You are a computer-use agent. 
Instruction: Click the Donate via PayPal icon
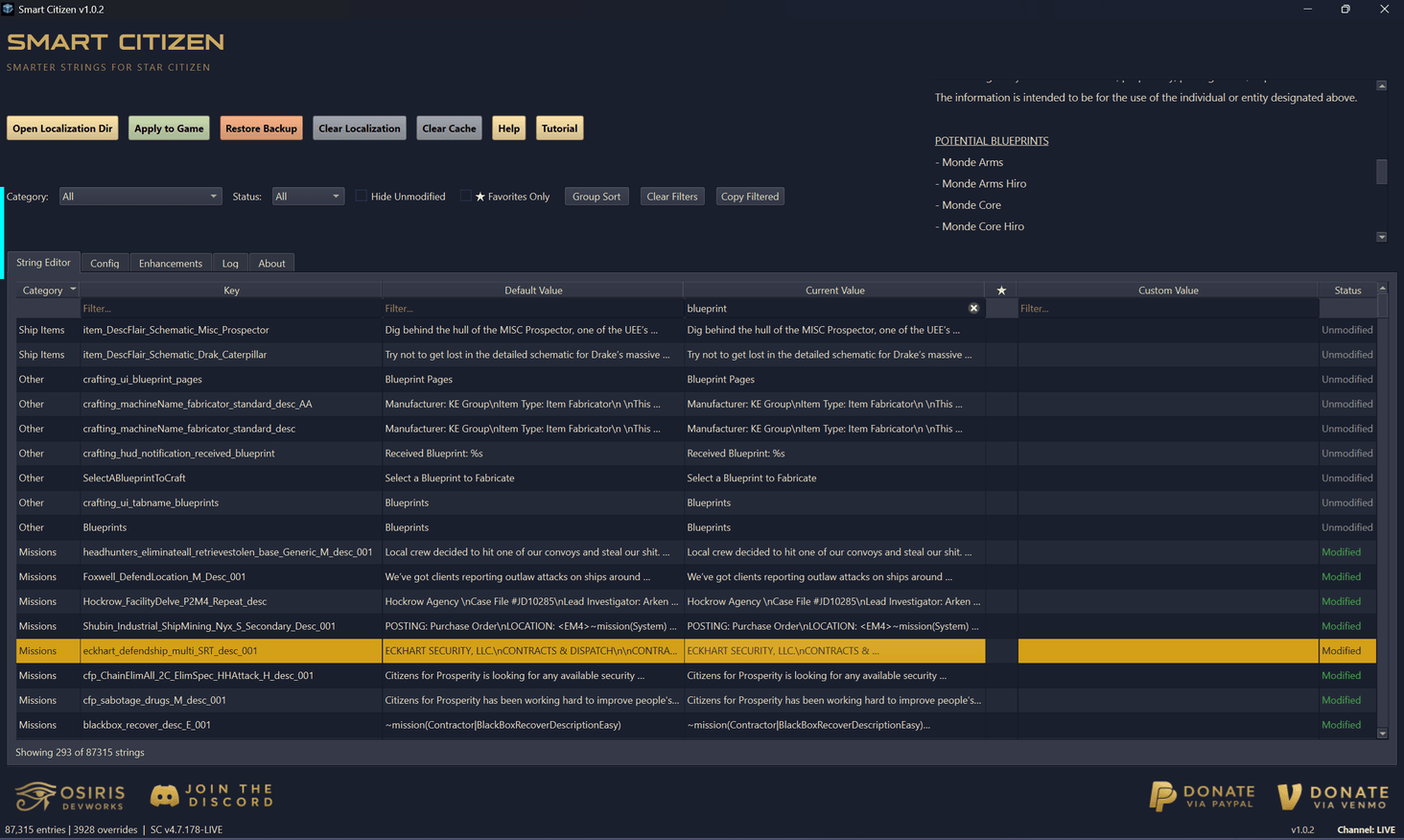coord(1162,796)
